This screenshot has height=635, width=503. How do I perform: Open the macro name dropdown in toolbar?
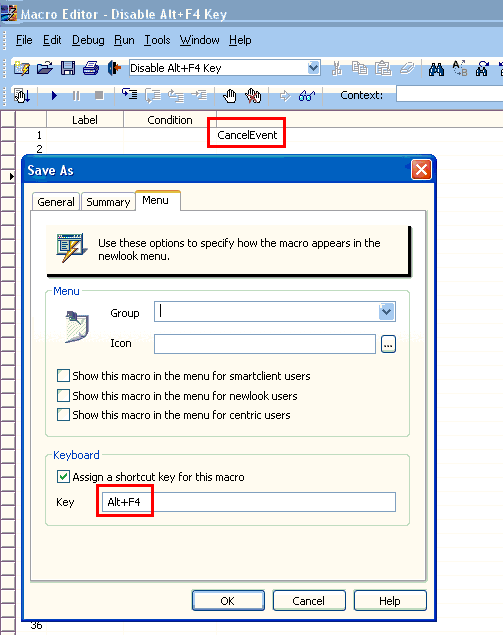click(x=313, y=68)
